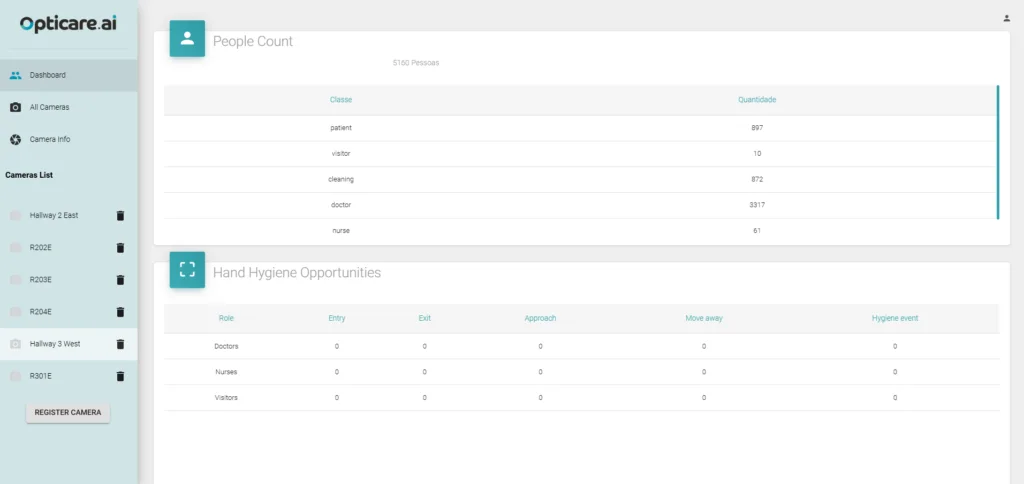Select R301E camera in list
This screenshot has height=484, width=1024.
[40, 376]
